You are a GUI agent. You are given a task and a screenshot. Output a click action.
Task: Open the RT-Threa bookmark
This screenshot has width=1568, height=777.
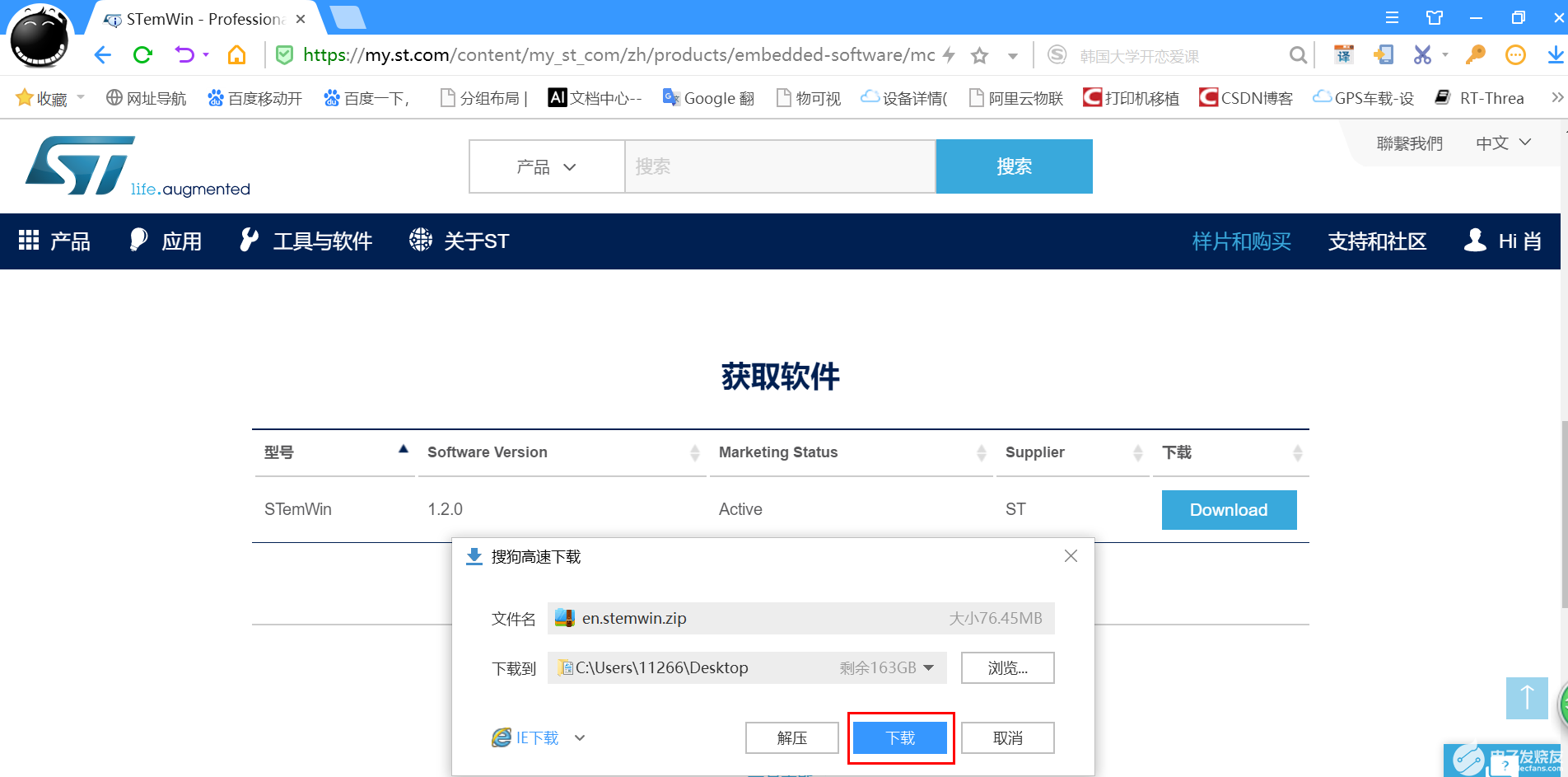click(x=1479, y=98)
